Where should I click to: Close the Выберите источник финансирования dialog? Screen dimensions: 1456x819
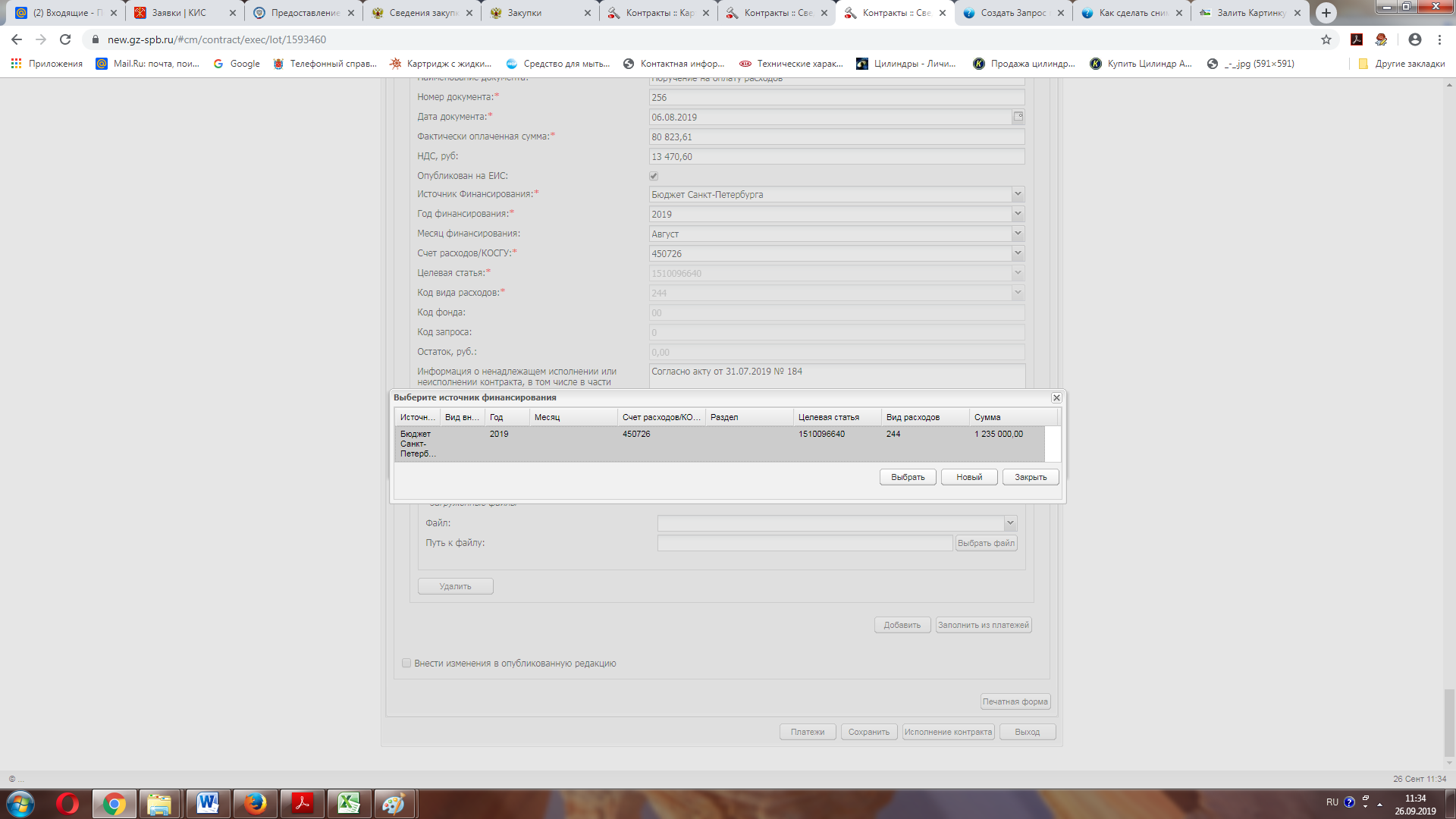click(x=1056, y=397)
